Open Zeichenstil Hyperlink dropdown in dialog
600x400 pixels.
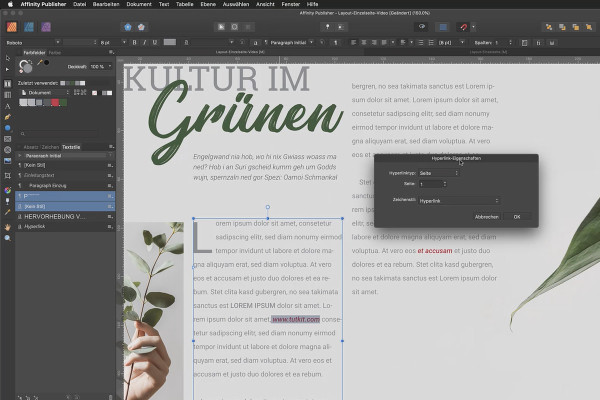[x=459, y=201]
